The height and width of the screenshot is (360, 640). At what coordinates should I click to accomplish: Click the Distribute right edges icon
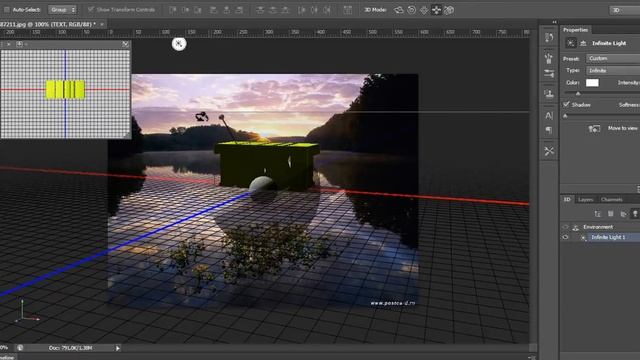(x=327, y=10)
